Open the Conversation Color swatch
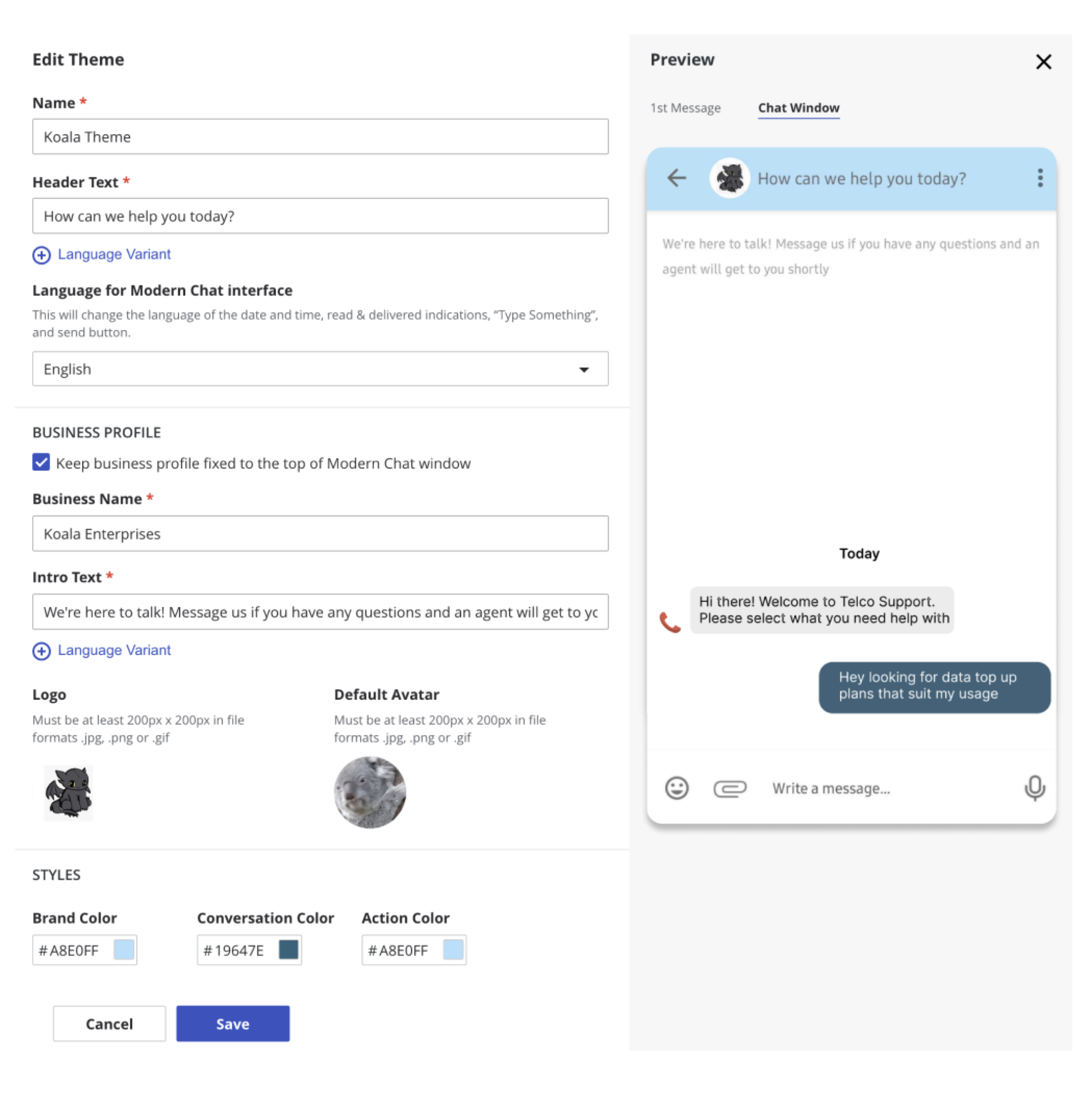 click(288, 950)
